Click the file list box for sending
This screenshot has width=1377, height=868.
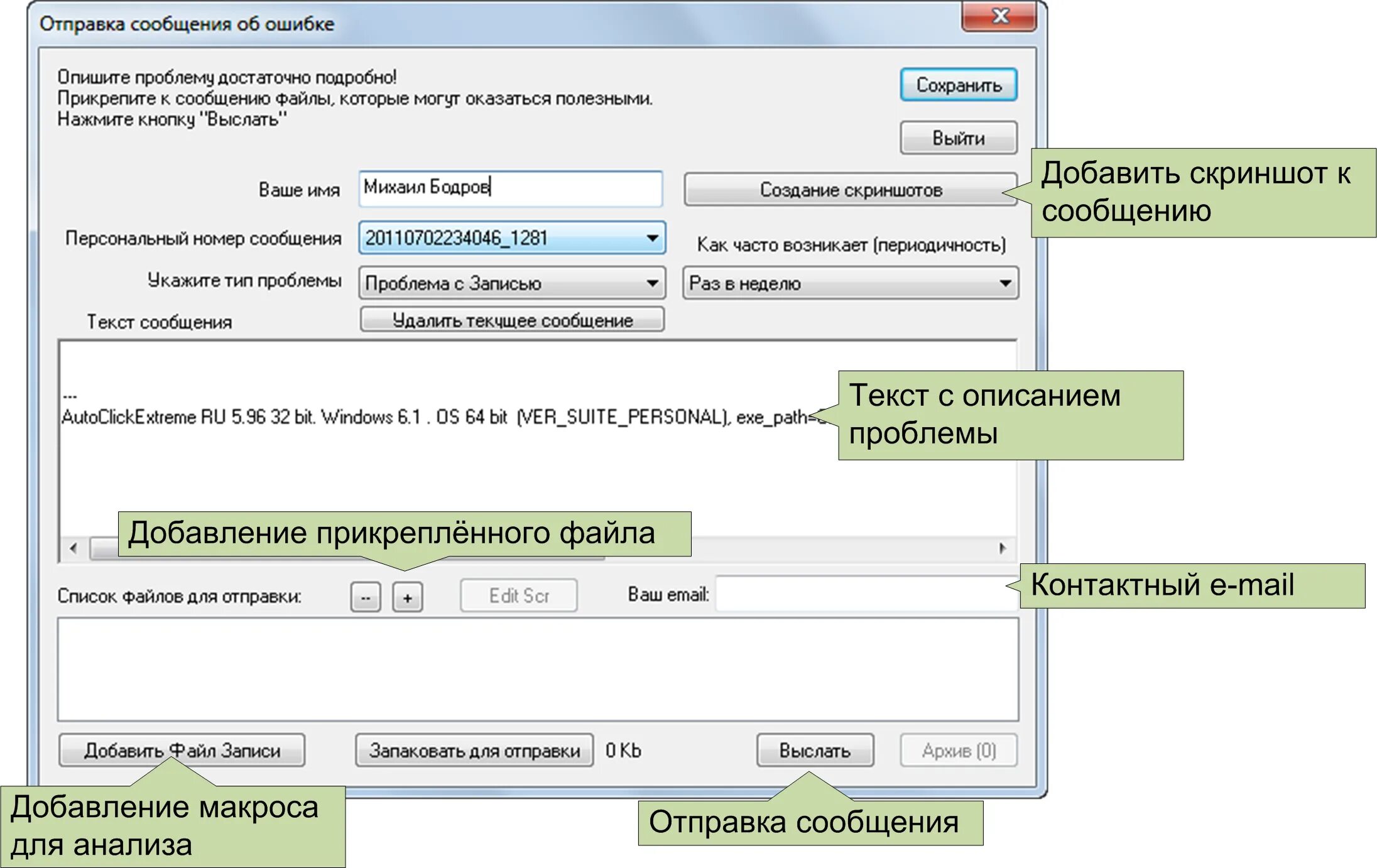[x=537, y=669]
